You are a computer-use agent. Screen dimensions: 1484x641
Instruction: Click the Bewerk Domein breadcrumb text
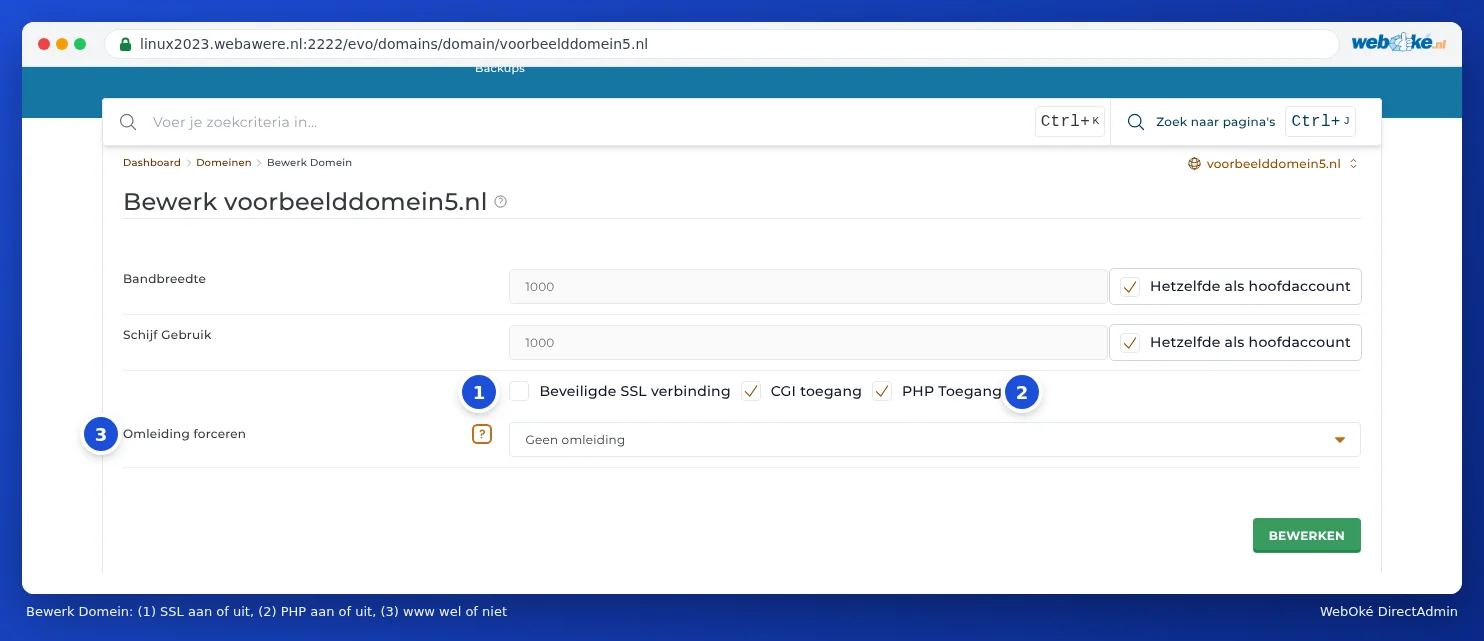309,162
